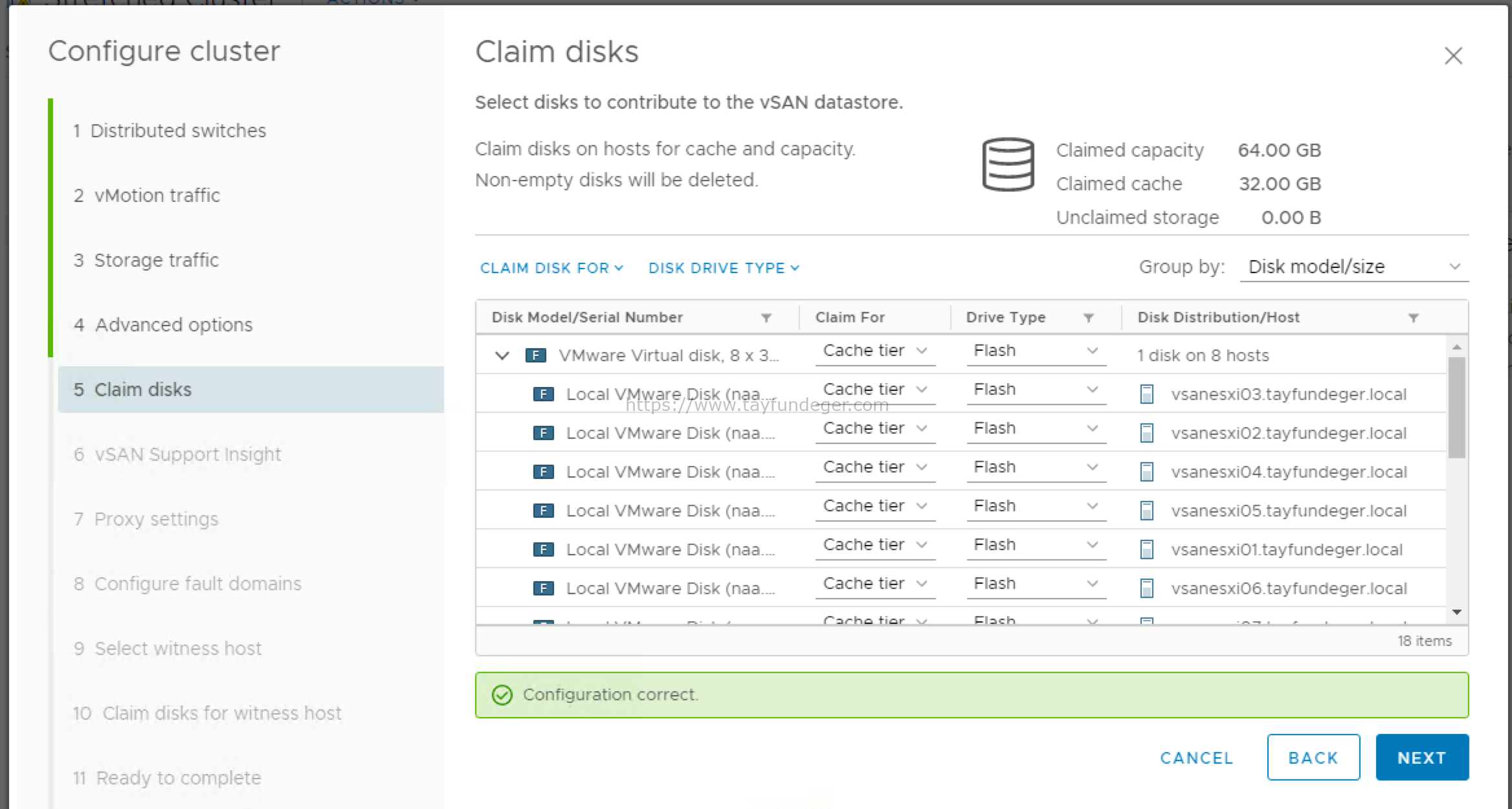This screenshot has height=809, width=1512.
Task: Change Claim For on vsanesxi05 row
Action: 875,507
